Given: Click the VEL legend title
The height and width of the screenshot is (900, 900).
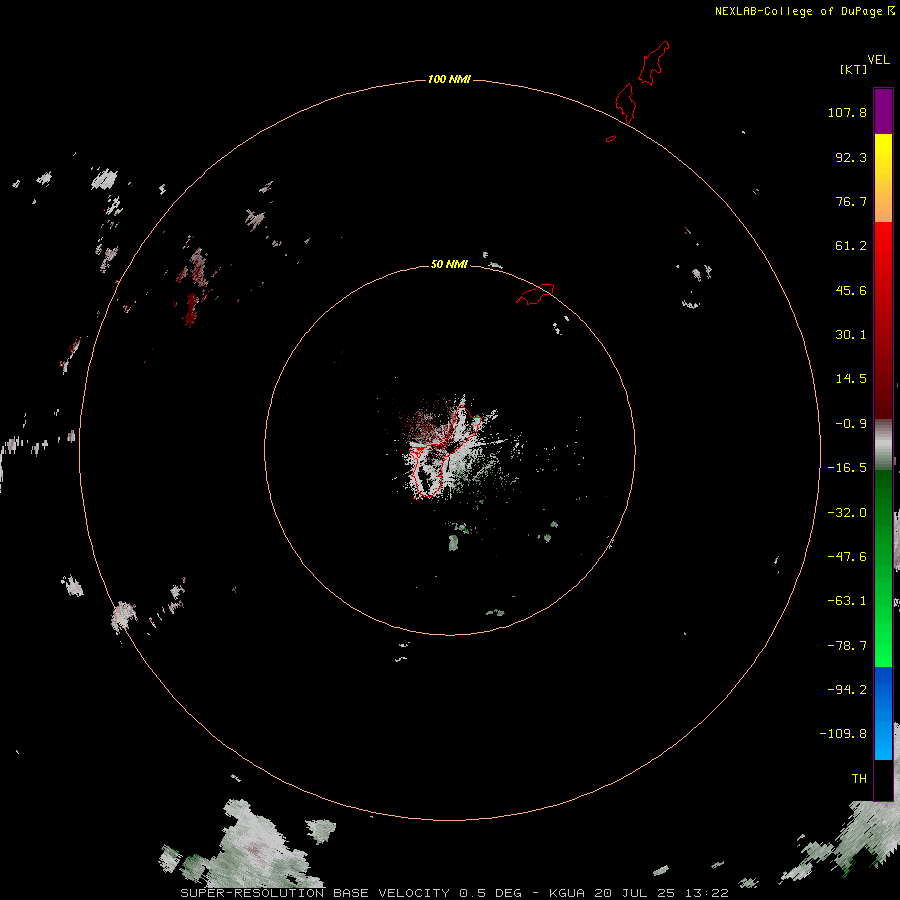Looking at the screenshot, I should (878, 60).
